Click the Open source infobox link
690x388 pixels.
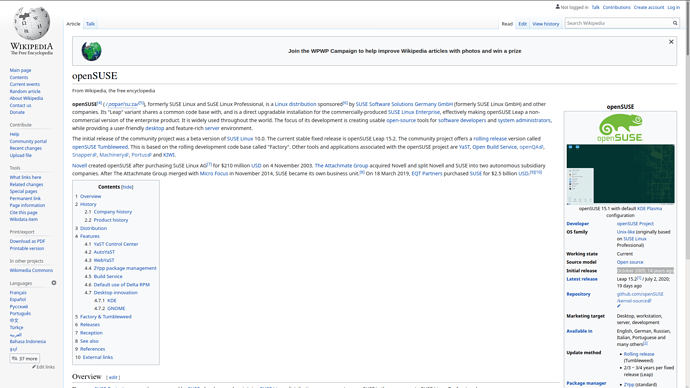pyautogui.click(x=630, y=262)
